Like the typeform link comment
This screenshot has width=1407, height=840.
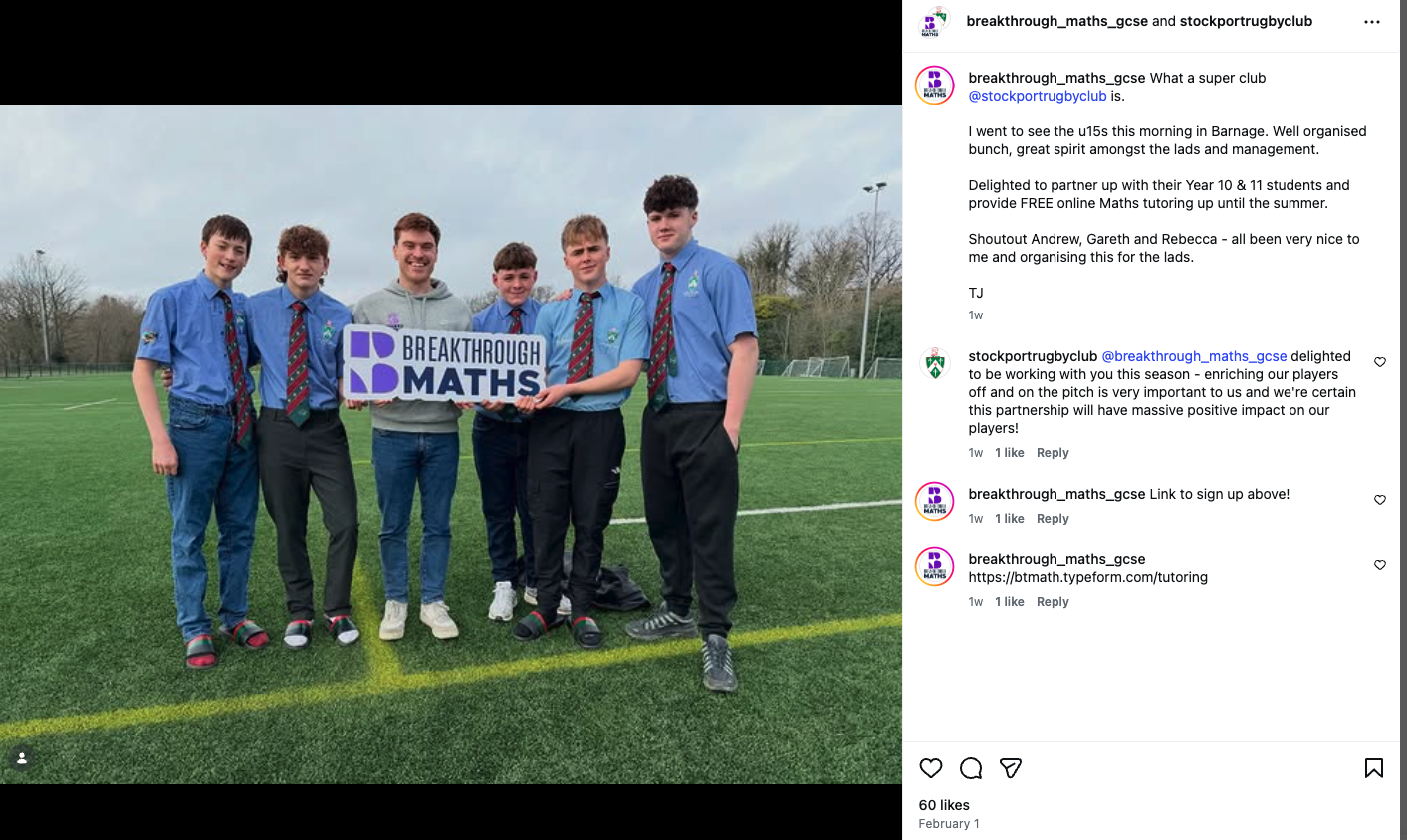click(x=1380, y=565)
